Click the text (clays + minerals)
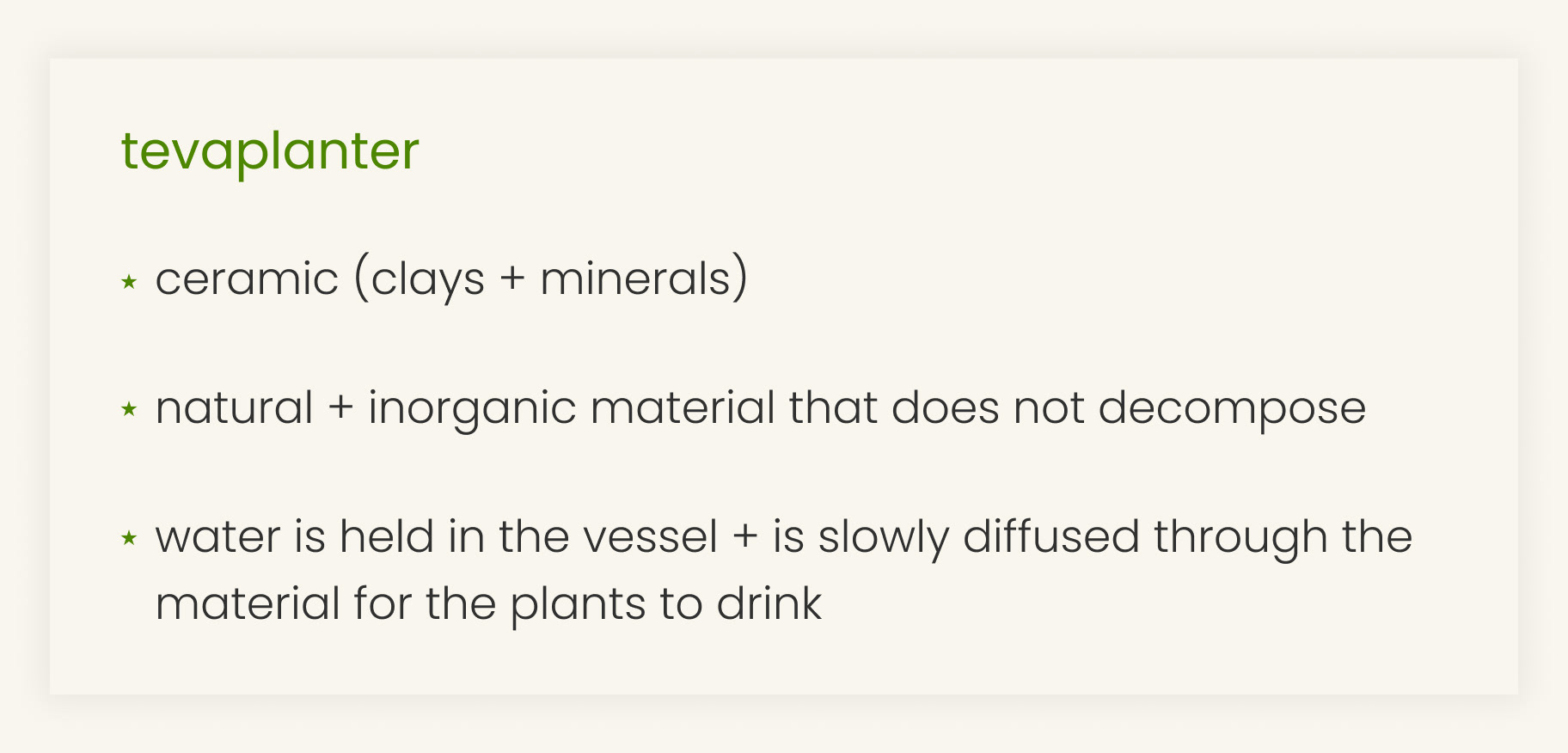This screenshot has width=1568, height=753. click(x=551, y=280)
